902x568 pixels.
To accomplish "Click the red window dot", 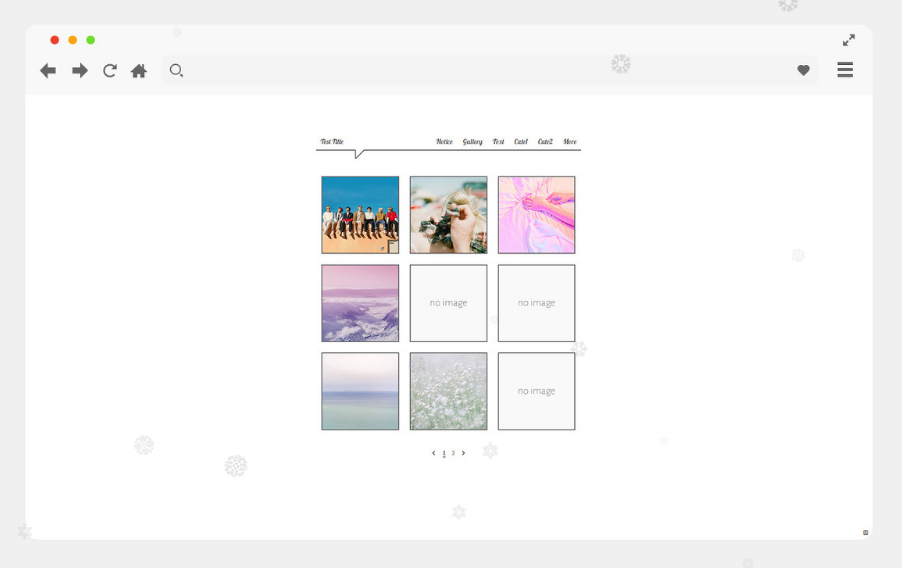I will point(55,40).
